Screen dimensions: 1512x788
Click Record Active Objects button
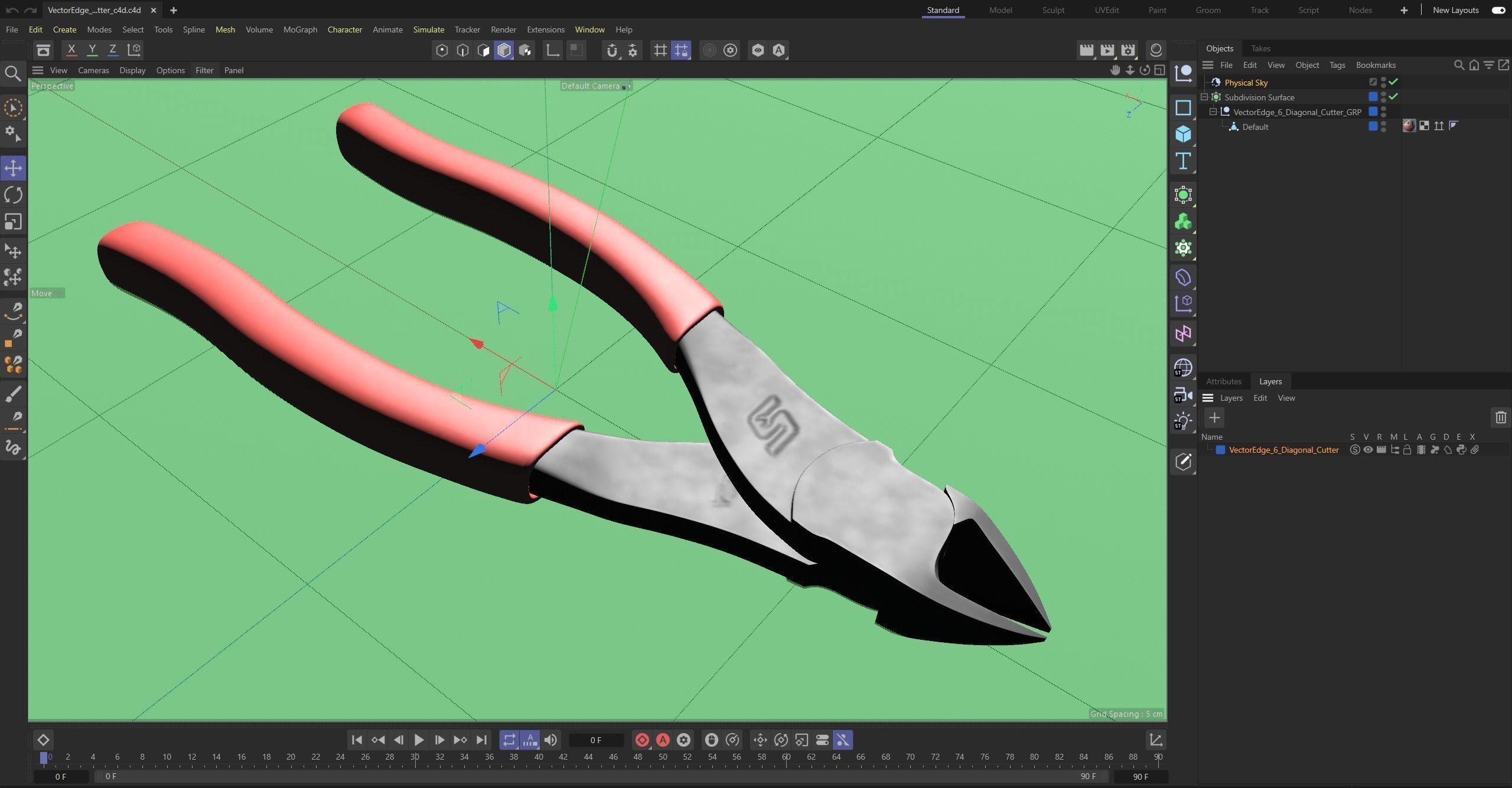coord(642,740)
